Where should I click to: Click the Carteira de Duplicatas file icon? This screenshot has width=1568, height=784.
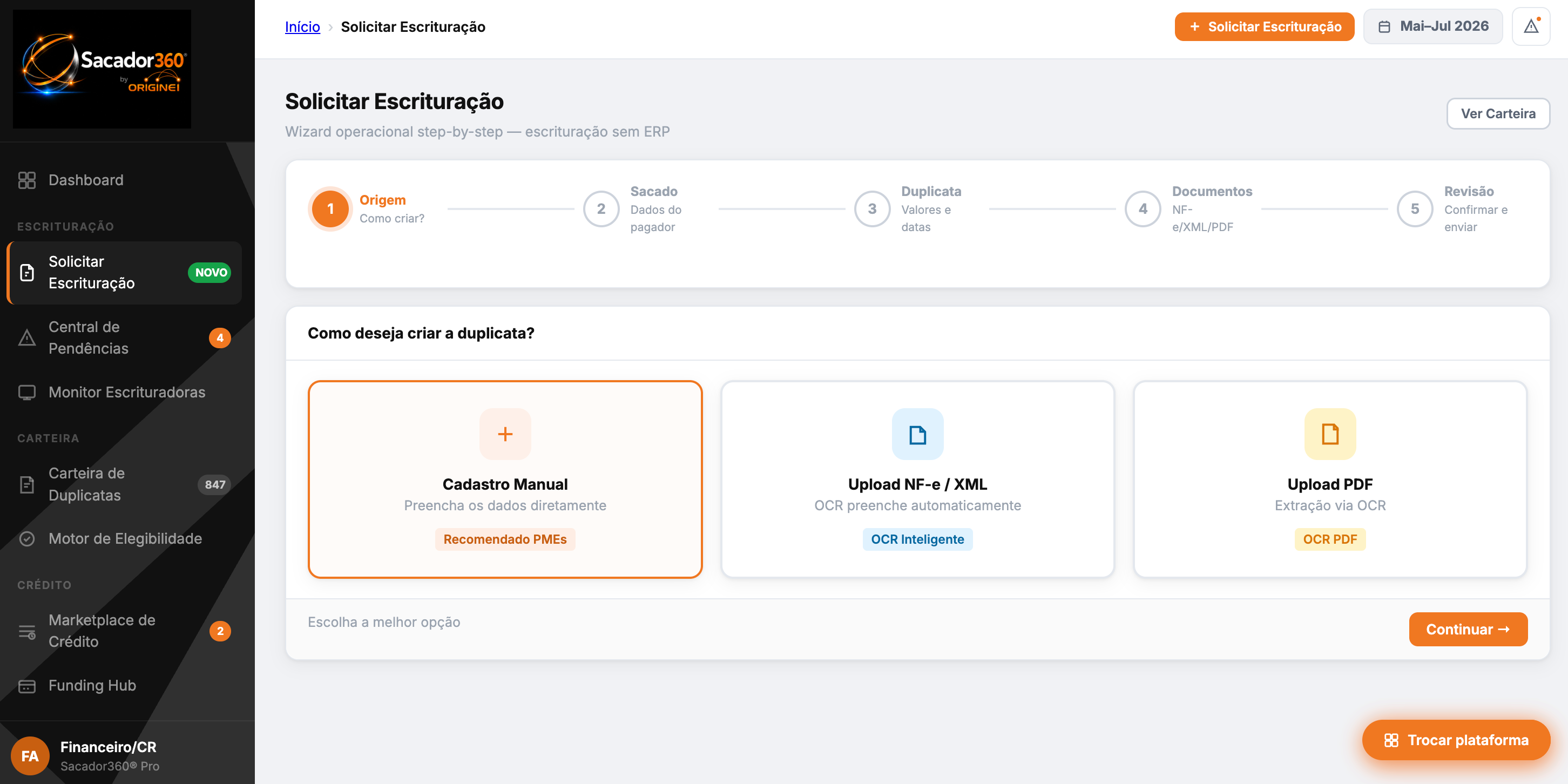[27, 484]
